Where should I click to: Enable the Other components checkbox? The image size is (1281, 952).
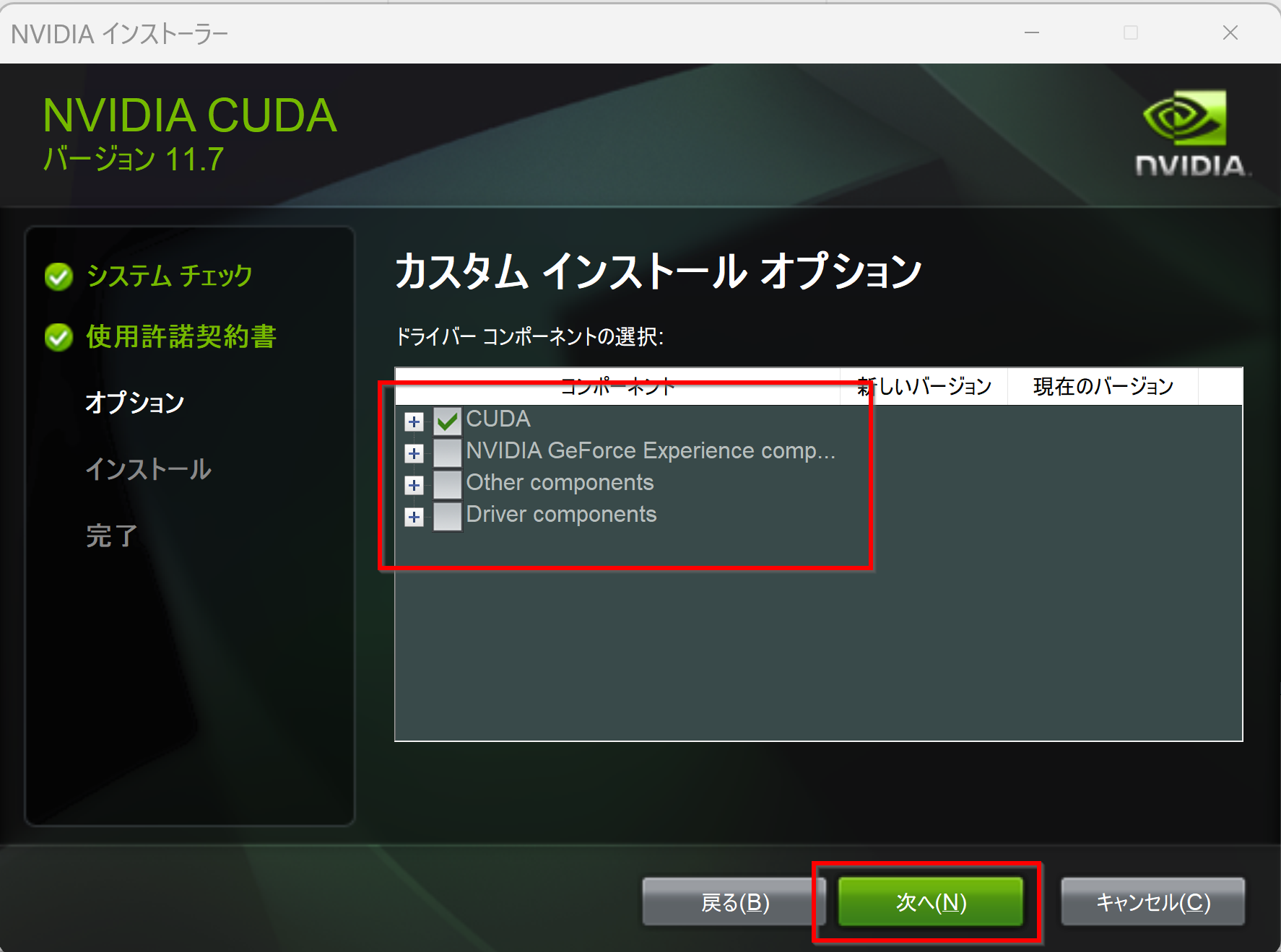447,484
